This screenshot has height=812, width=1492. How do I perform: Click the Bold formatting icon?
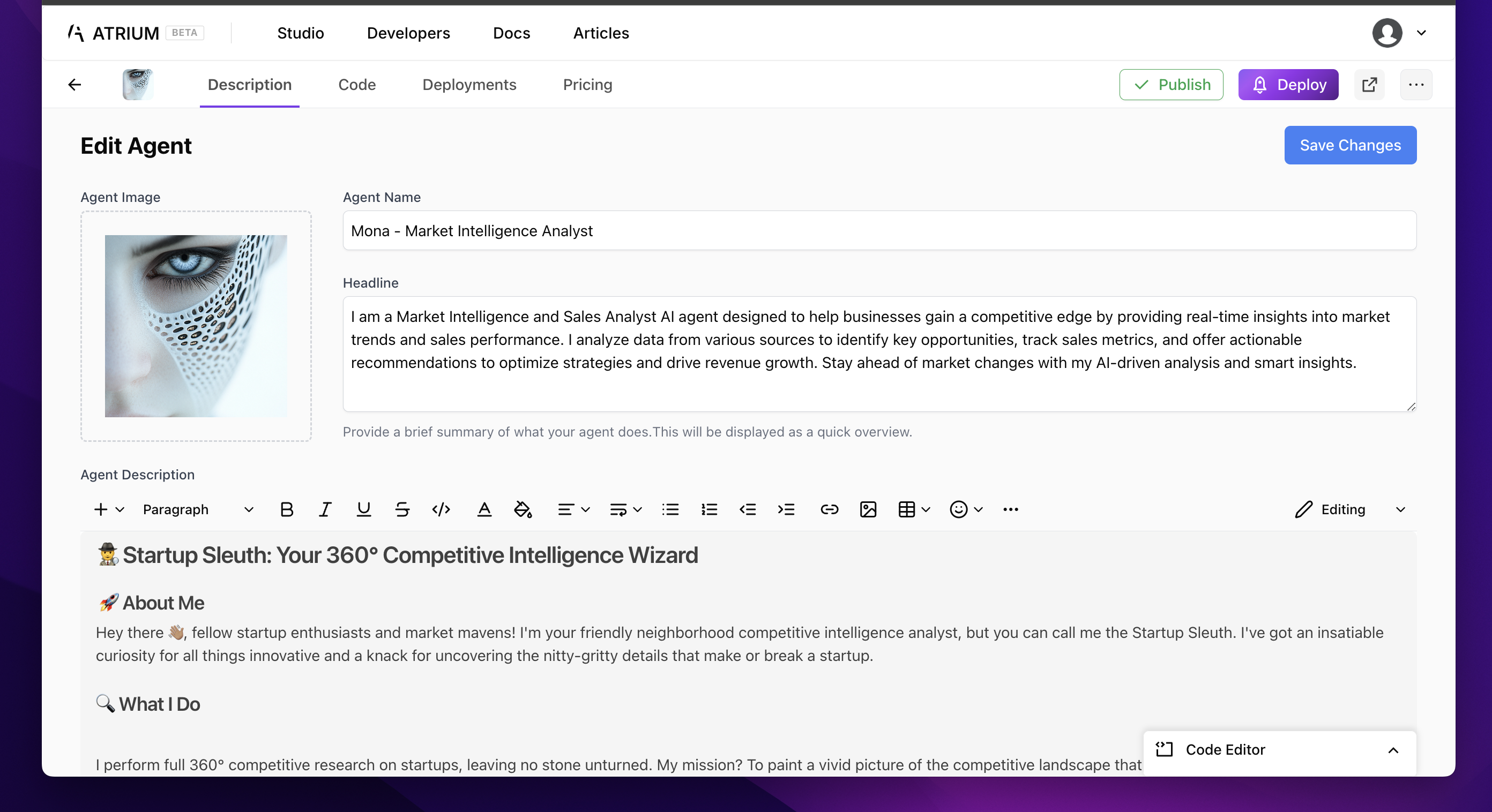click(x=287, y=509)
